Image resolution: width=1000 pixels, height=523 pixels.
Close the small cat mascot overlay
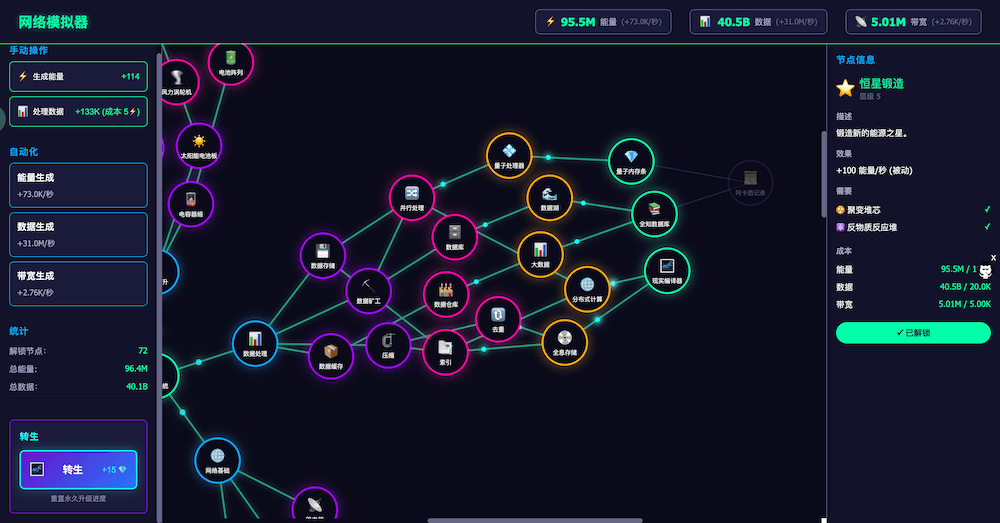click(993, 258)
